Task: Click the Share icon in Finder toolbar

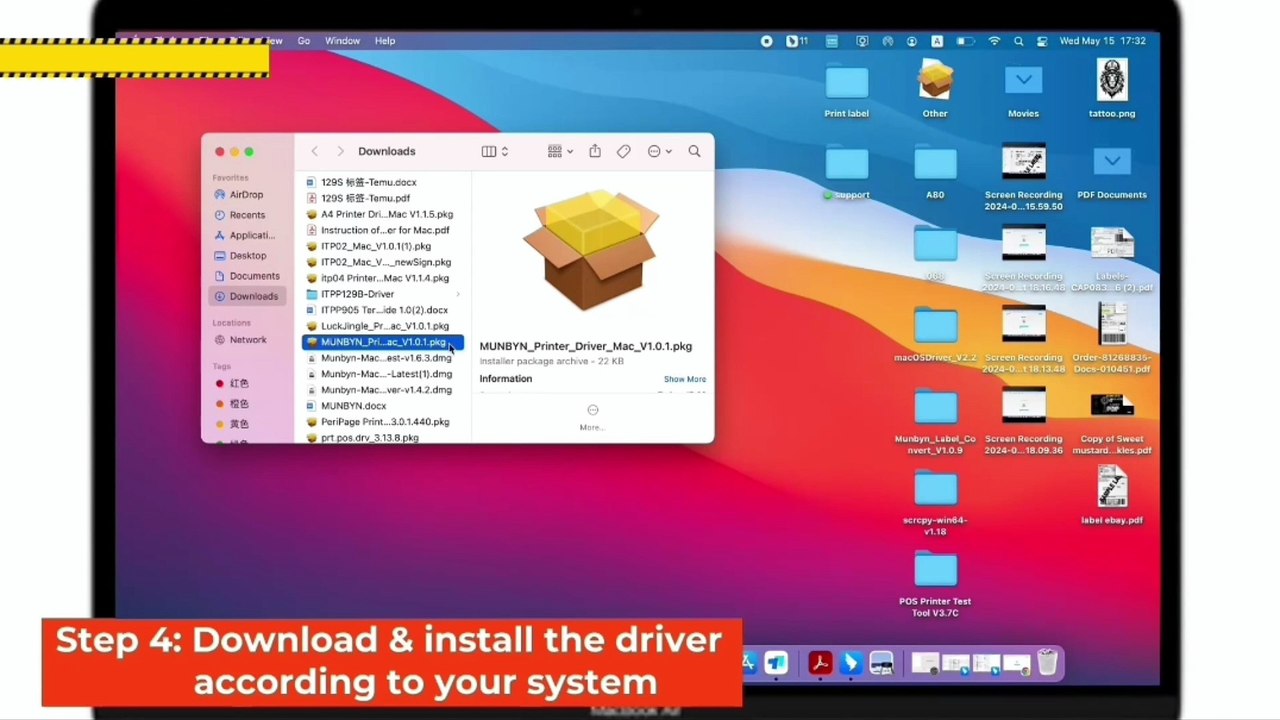Action: pyautogui.click(x=595, y=151)
